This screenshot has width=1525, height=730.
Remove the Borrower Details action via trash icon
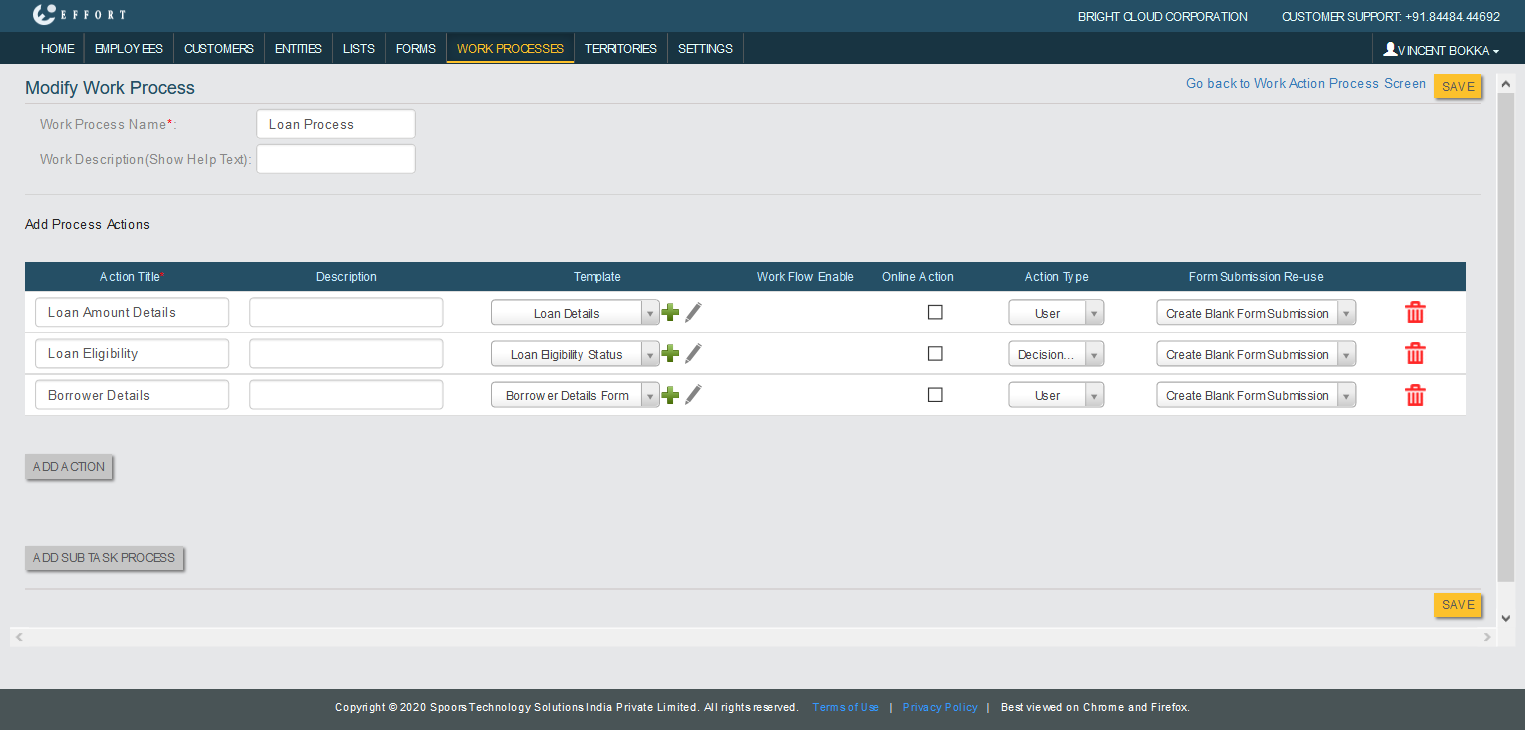[1415, 395]
